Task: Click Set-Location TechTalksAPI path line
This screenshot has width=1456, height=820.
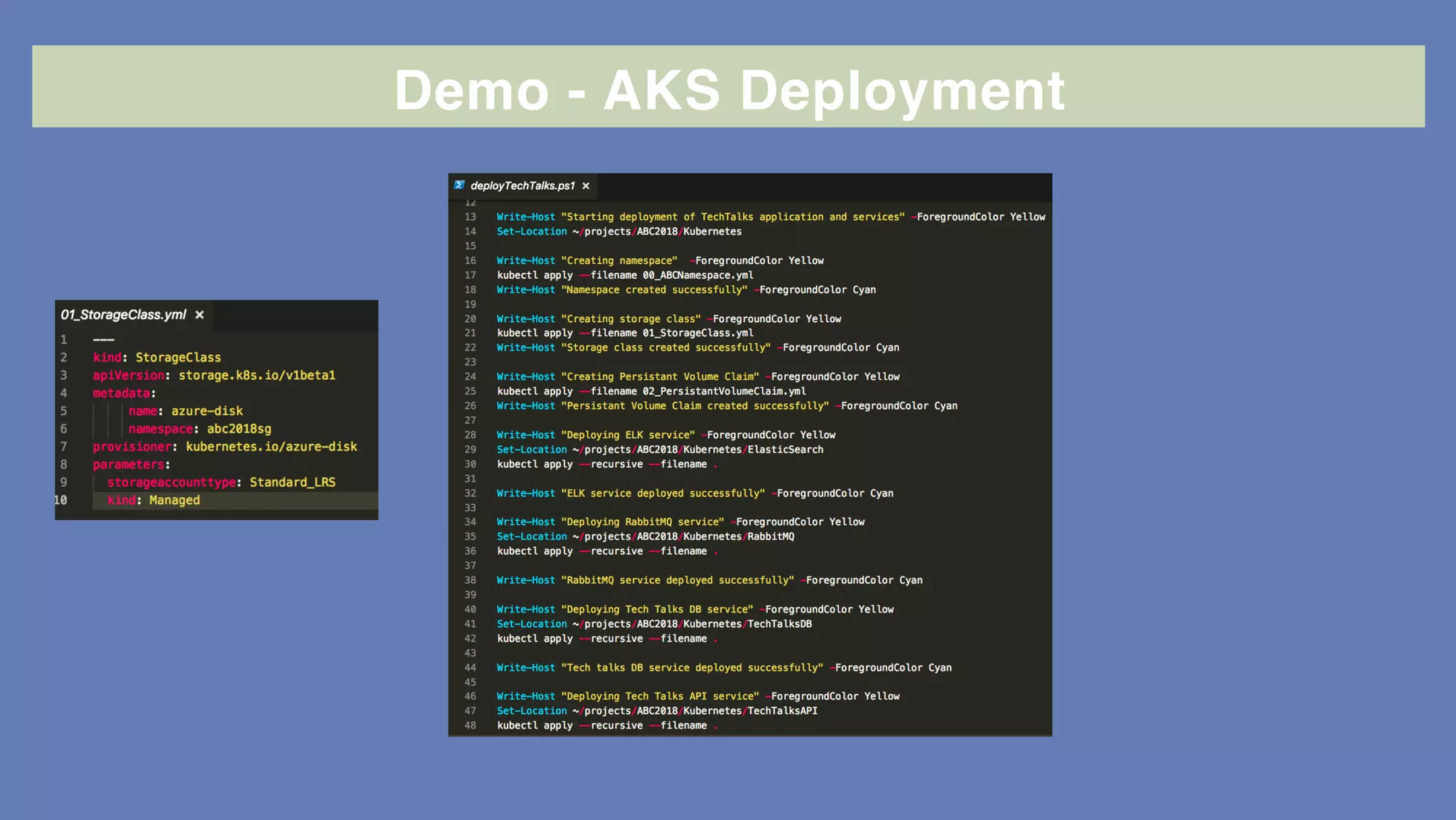Action: (657, 710)
